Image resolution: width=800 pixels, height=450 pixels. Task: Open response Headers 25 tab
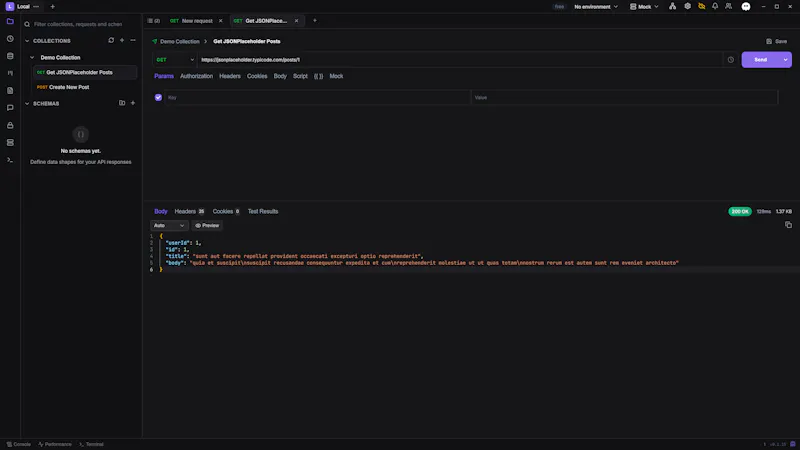pyautogui.click(x=189, y=211)
